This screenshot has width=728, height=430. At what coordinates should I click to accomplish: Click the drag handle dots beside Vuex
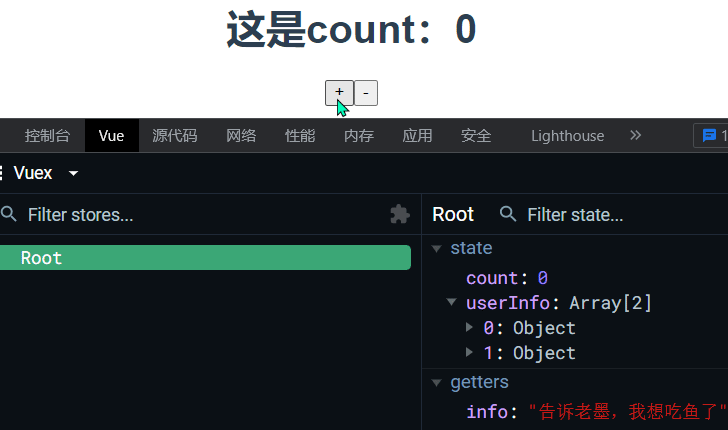point(2,173)
